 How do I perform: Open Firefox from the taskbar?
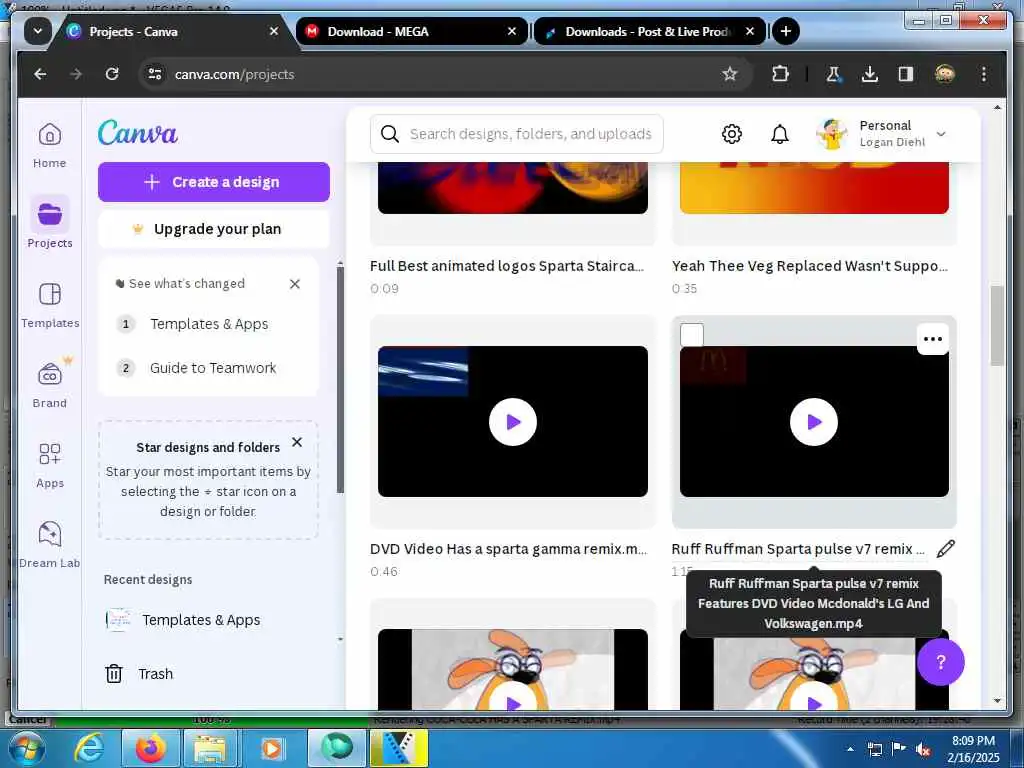(x=151, y=748)
